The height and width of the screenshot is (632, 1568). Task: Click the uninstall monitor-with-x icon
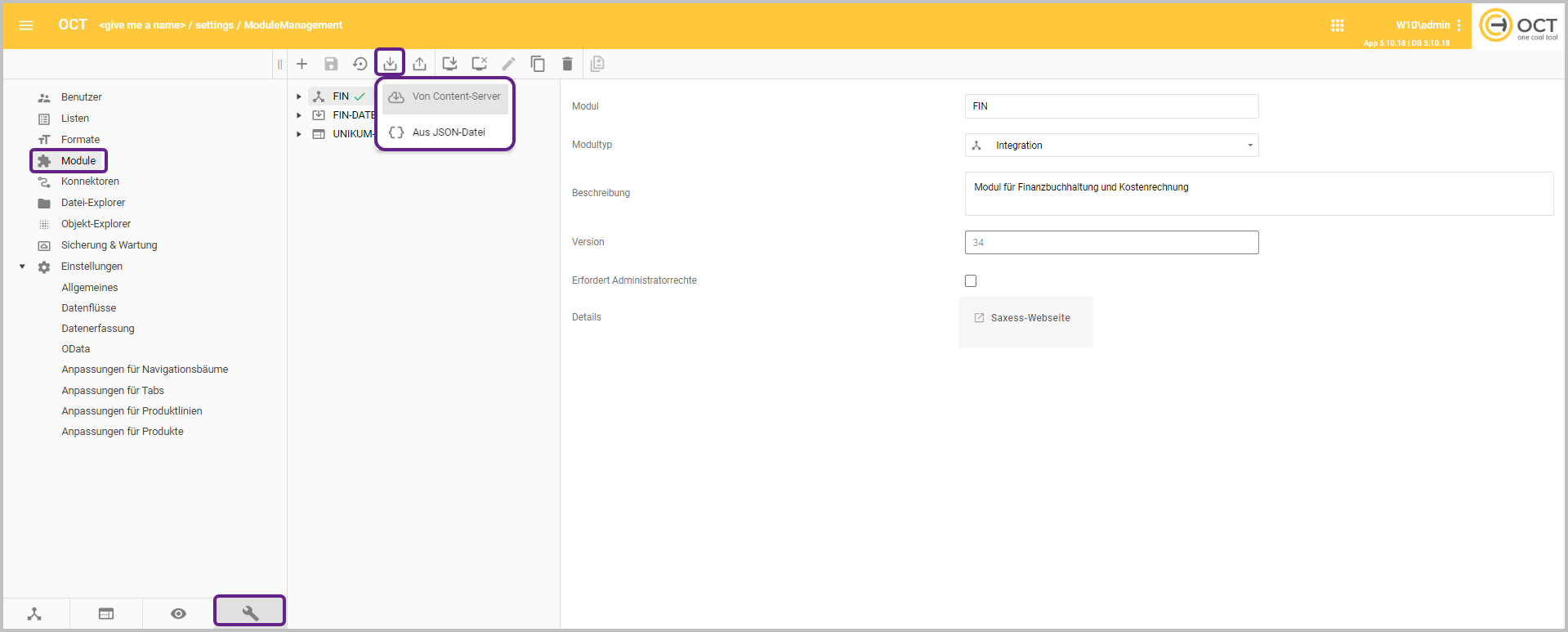pyautogui.click(x=480, y=64)
